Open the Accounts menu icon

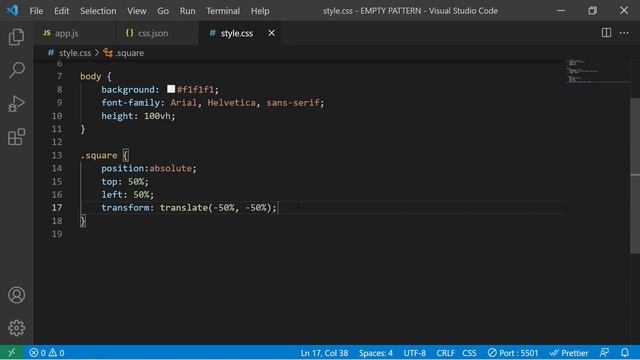16,295
